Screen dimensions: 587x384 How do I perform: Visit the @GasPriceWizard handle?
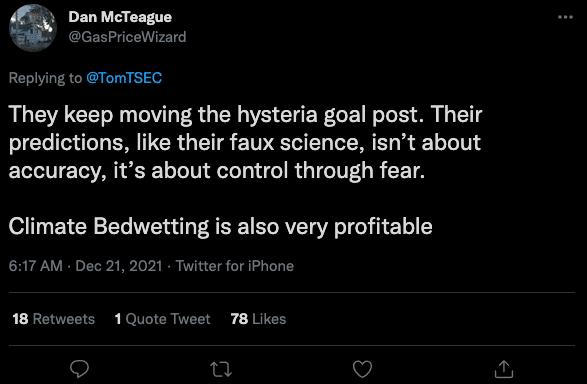(127, 37)
